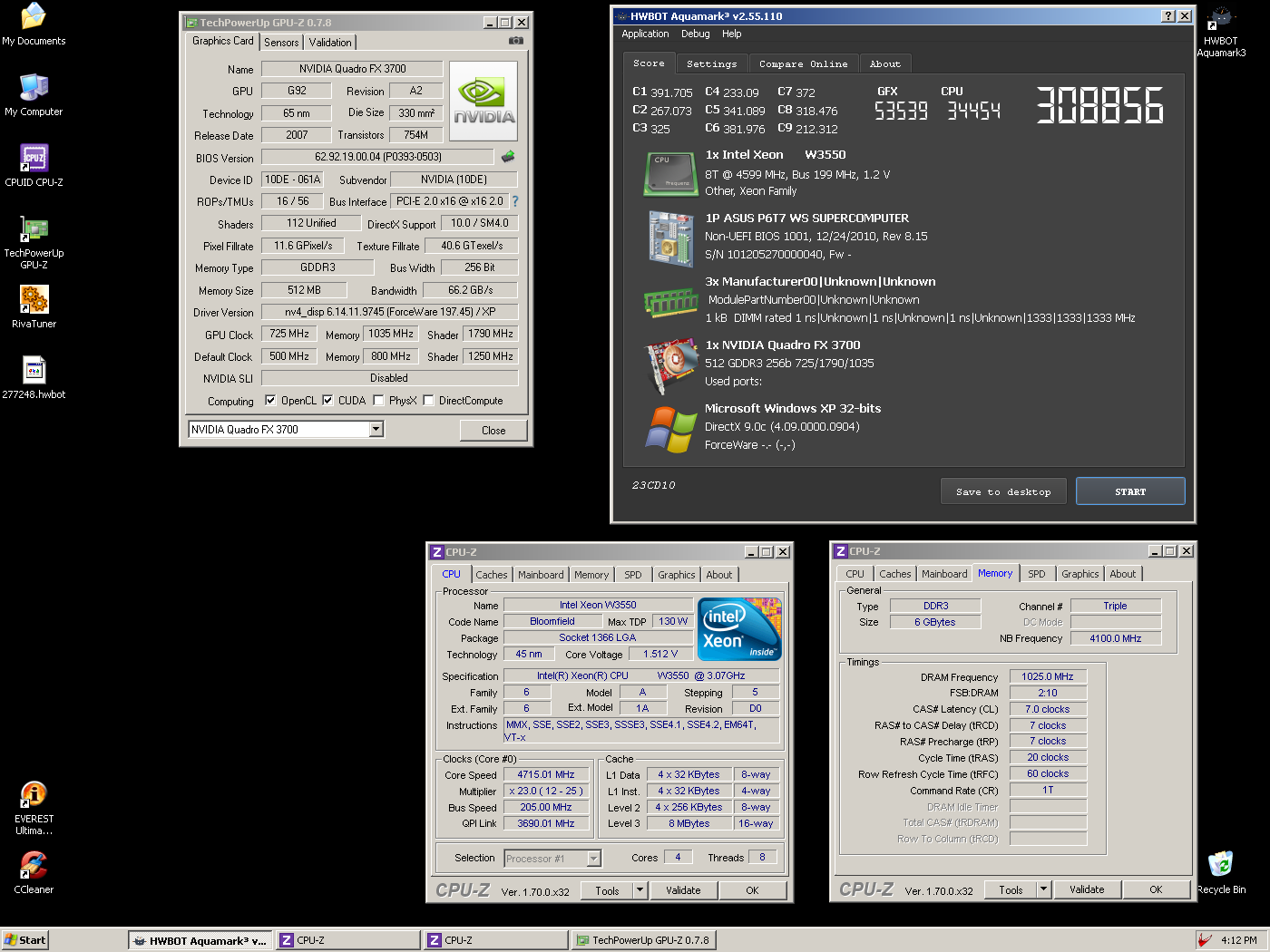Viewport: 1270px width, 952px height.
Task: Click the right CPU-Z window title icon
Action: coord(840,551)
